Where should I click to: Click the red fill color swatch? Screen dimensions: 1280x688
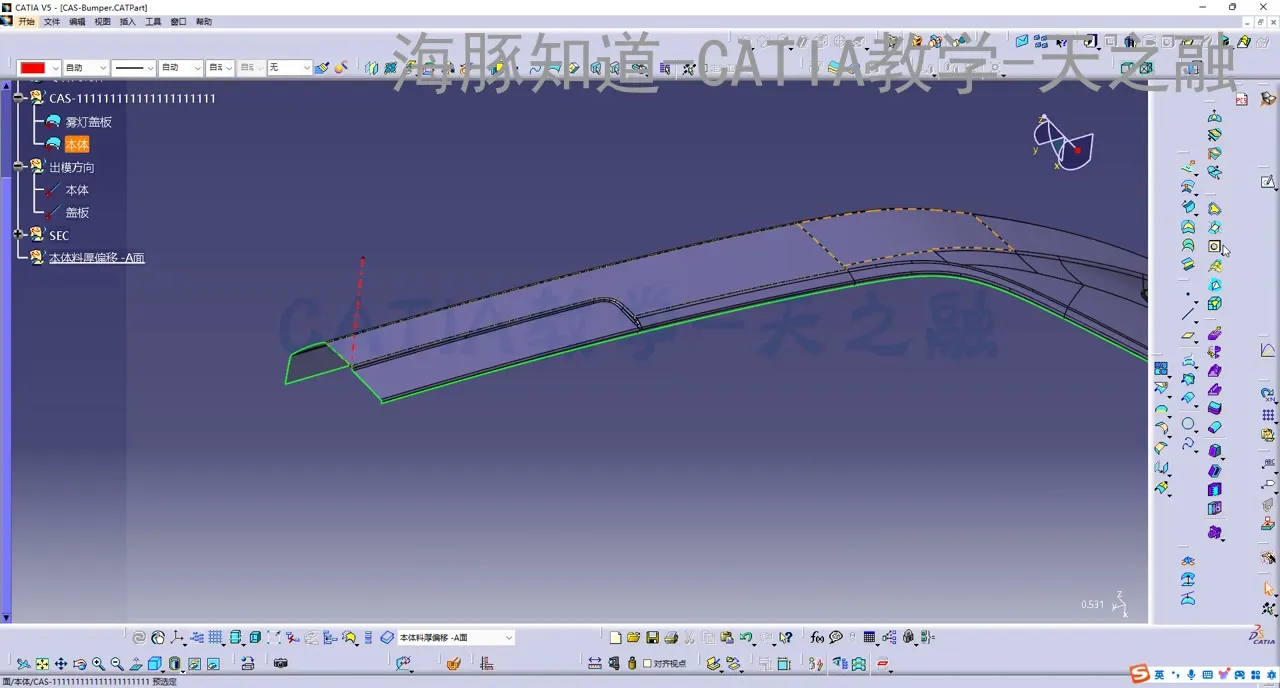tap(33, 68)
